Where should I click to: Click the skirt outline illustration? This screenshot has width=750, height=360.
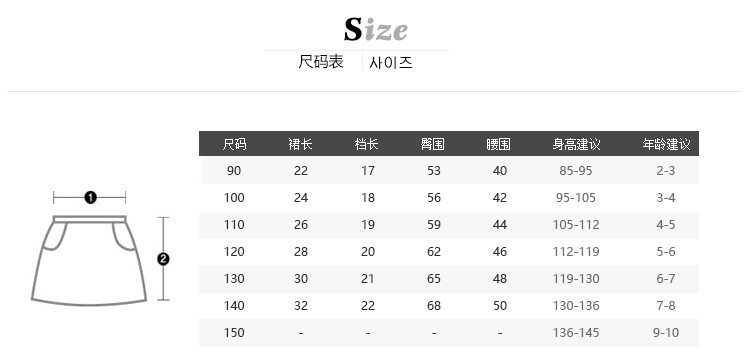pos(89,260)
